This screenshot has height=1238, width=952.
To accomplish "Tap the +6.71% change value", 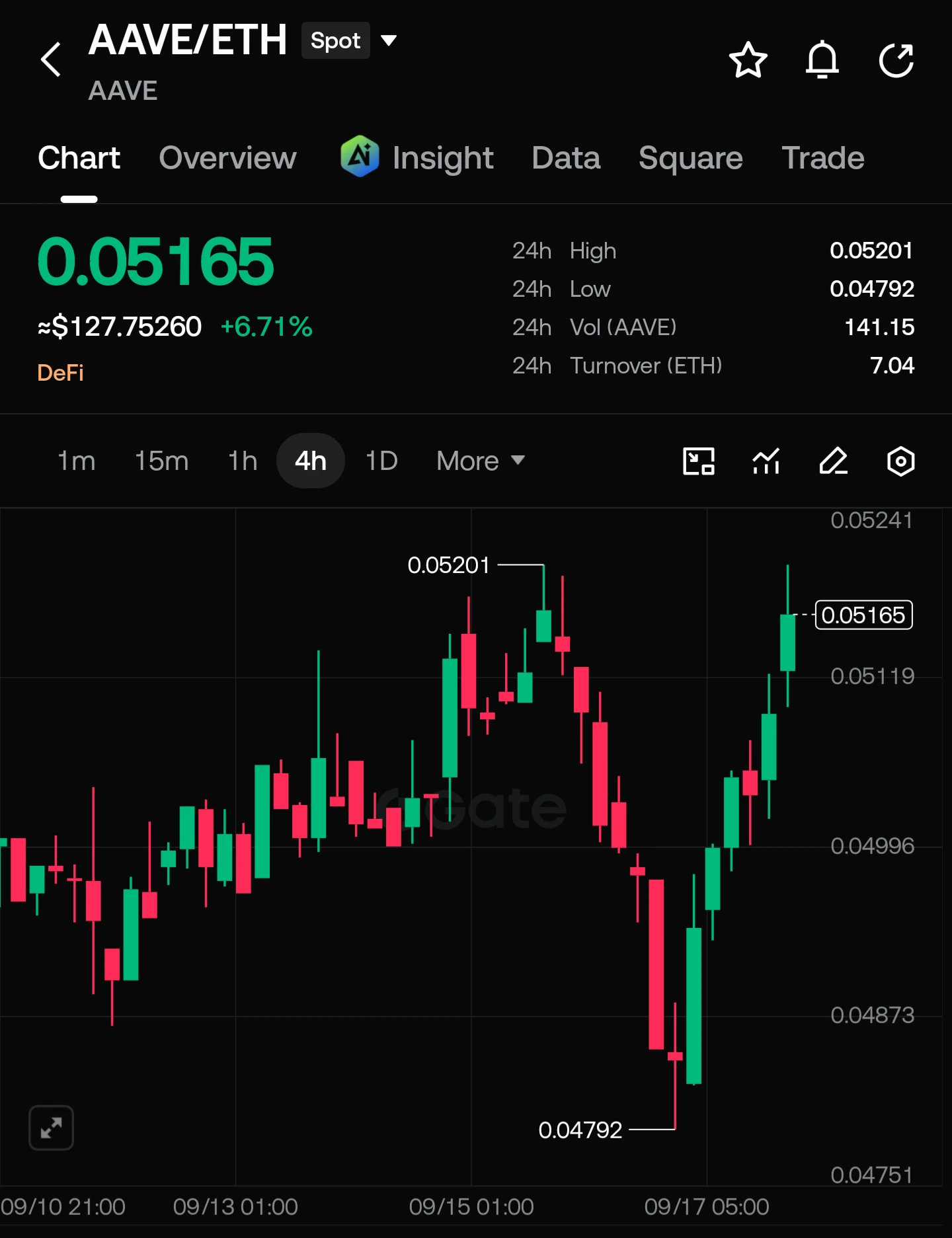I will (266, 327).
